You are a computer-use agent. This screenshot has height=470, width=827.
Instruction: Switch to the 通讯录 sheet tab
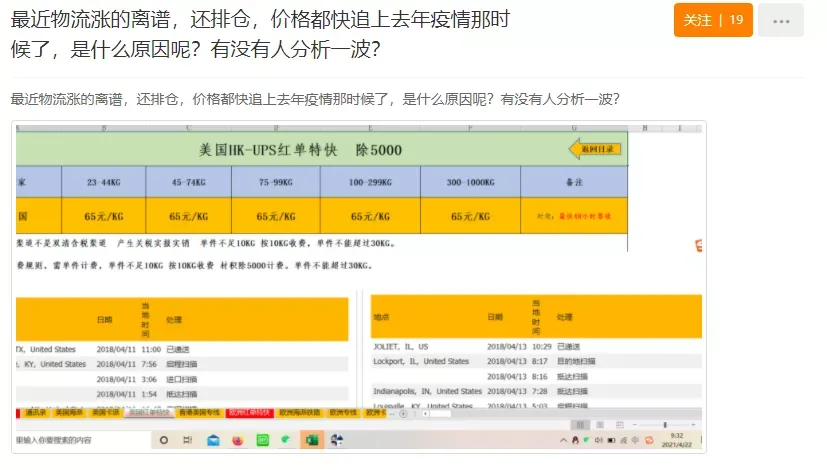point(36,413)
